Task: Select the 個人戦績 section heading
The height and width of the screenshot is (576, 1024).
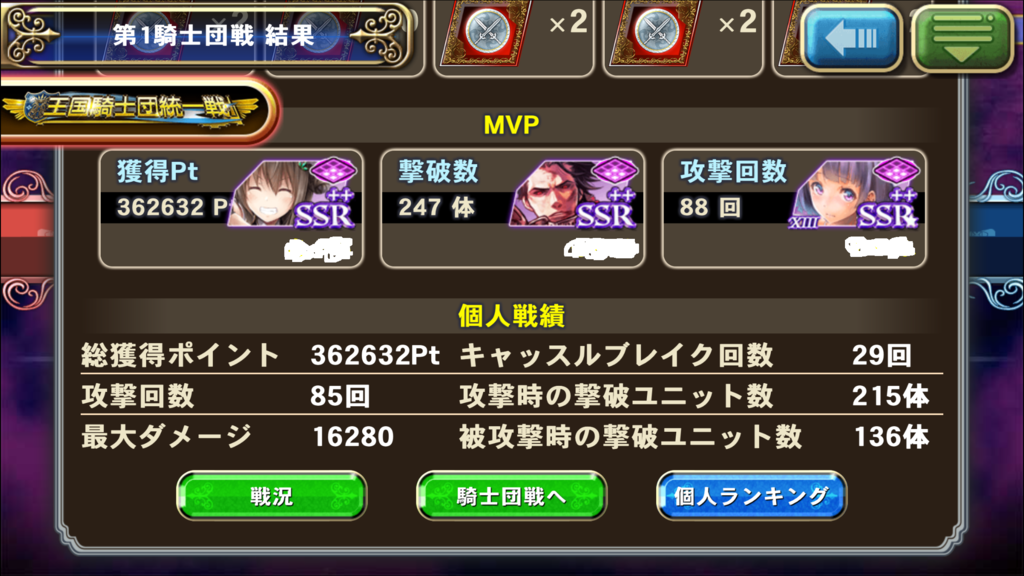Action: tap(511, 315)
